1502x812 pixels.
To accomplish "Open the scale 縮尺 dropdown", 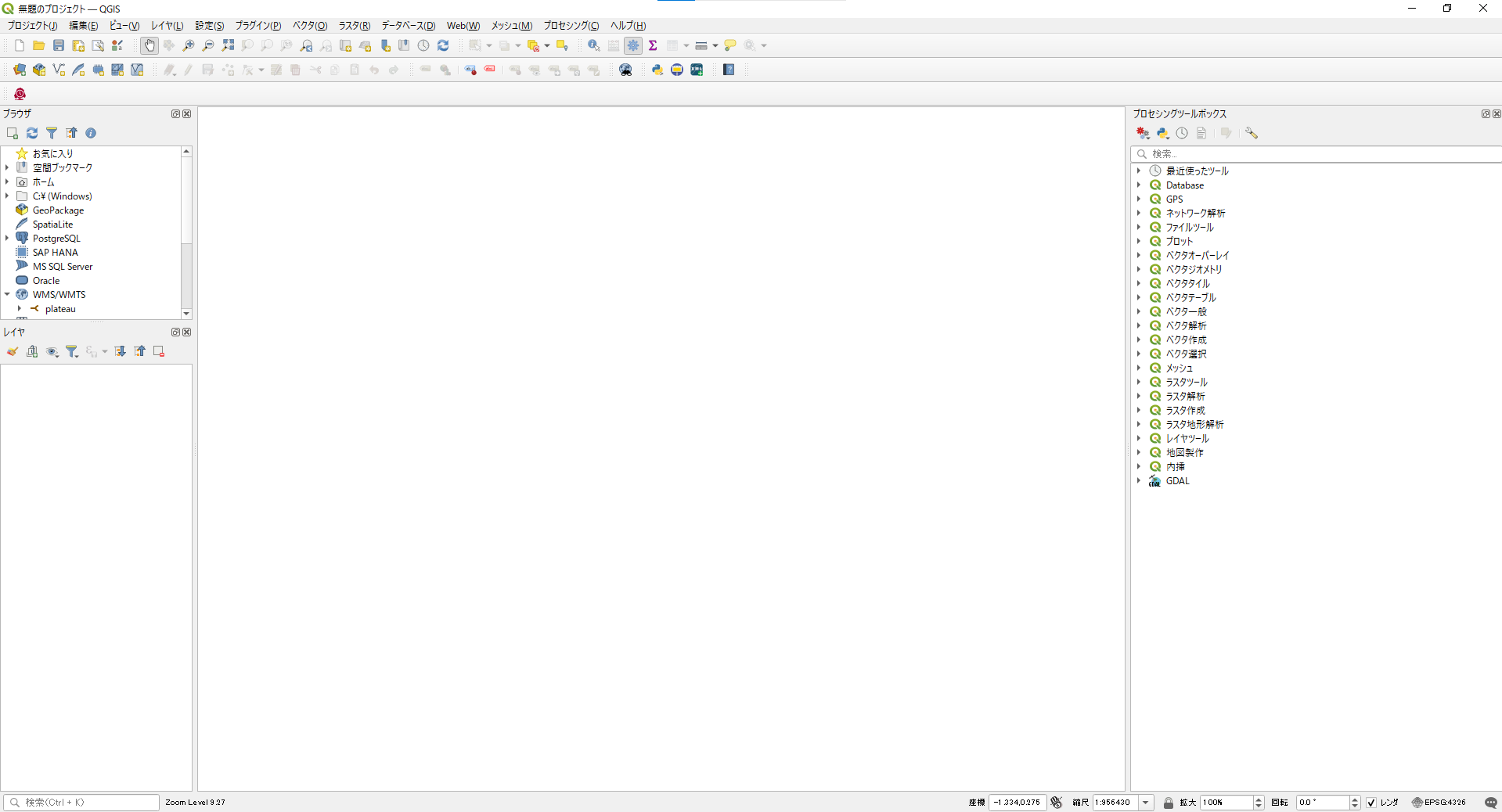I will coord(1146,803).
